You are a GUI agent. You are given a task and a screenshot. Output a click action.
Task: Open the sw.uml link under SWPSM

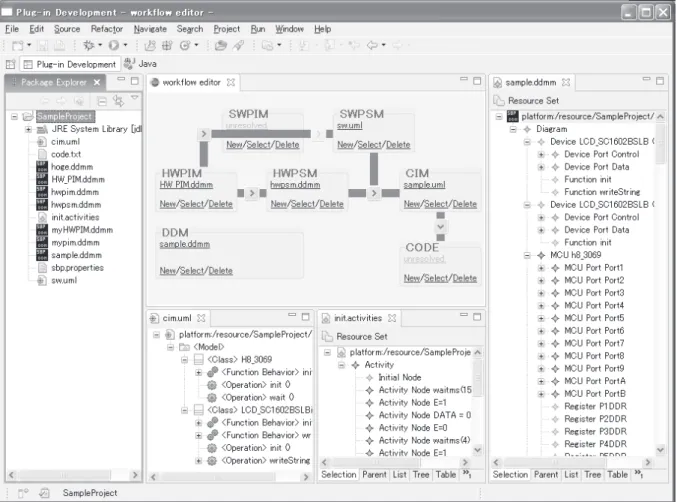(x=350, y=125)
